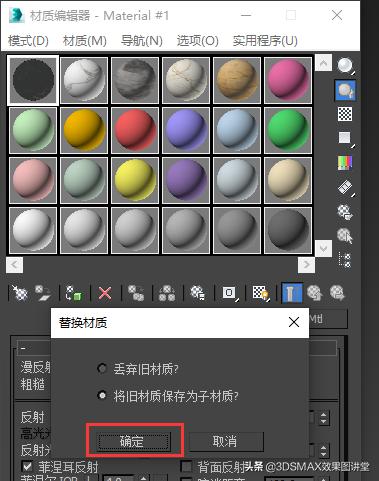Image resolution: width=379 pixels, height=481 pixels.
Task: Select the orange material sample slot
Action: (84, 130)
